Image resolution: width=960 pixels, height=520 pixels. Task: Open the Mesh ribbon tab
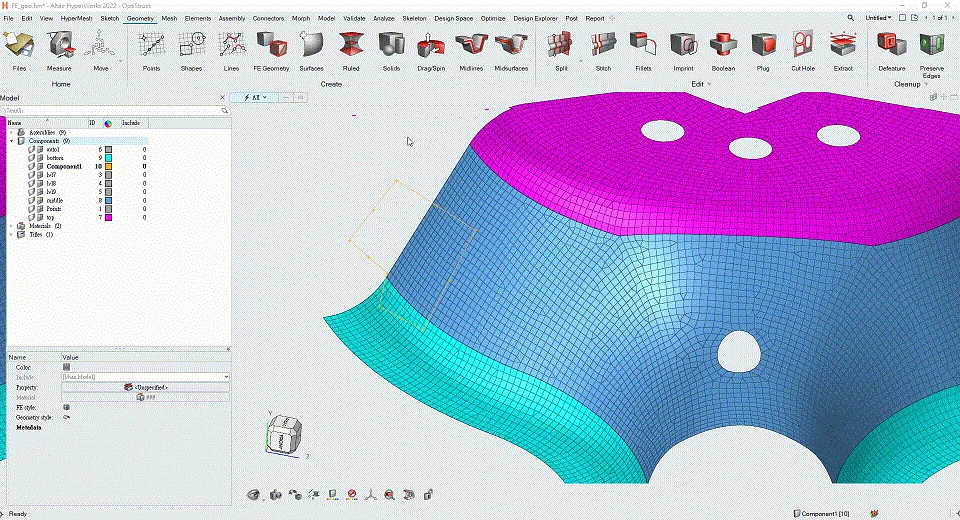pyautogui.click(x=169, y=18)
